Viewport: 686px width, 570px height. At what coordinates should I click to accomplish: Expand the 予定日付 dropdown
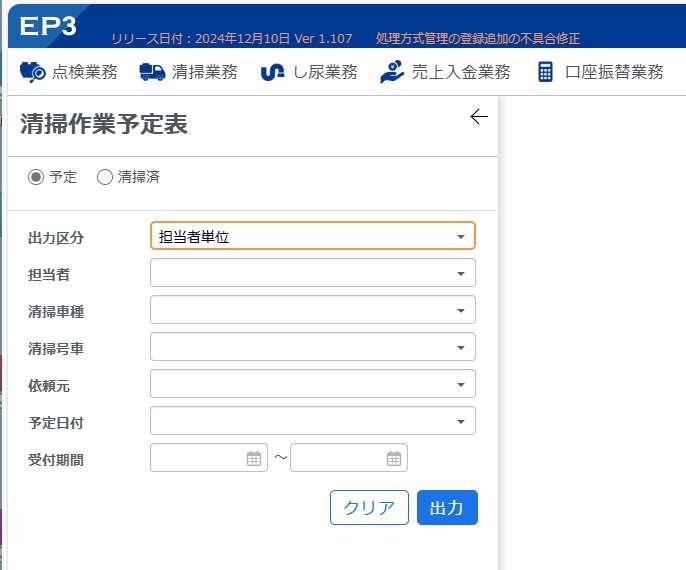coord(312,421)
